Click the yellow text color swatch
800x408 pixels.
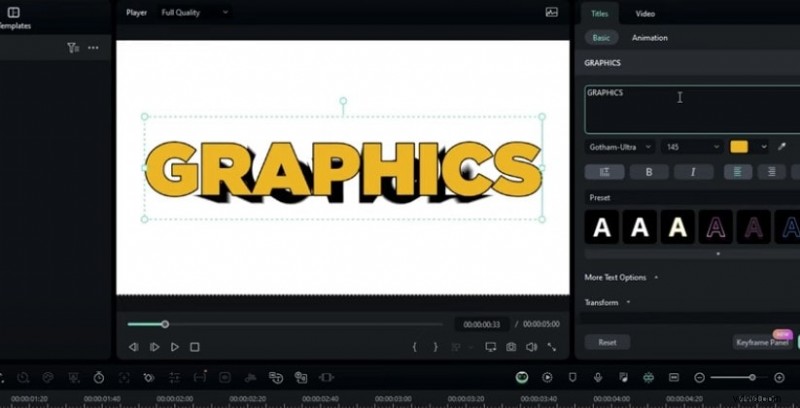(x=739, y=147)
